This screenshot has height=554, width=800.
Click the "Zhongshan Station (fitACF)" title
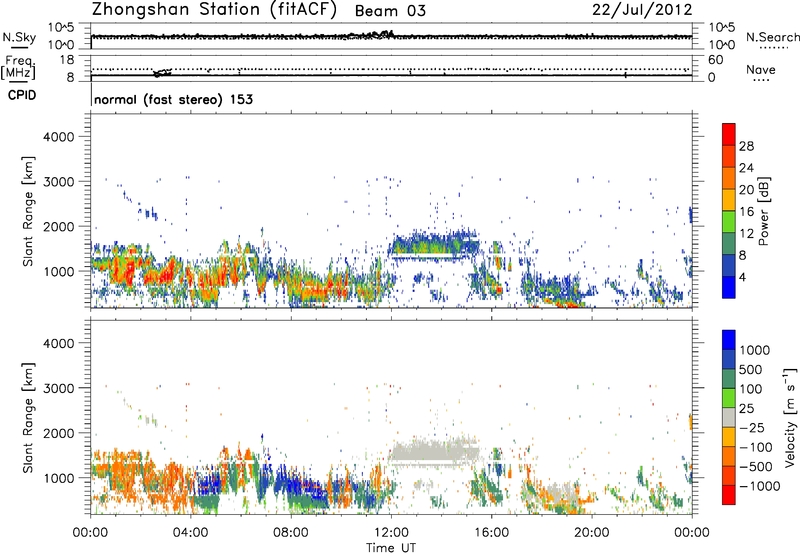tap(214, 10)
